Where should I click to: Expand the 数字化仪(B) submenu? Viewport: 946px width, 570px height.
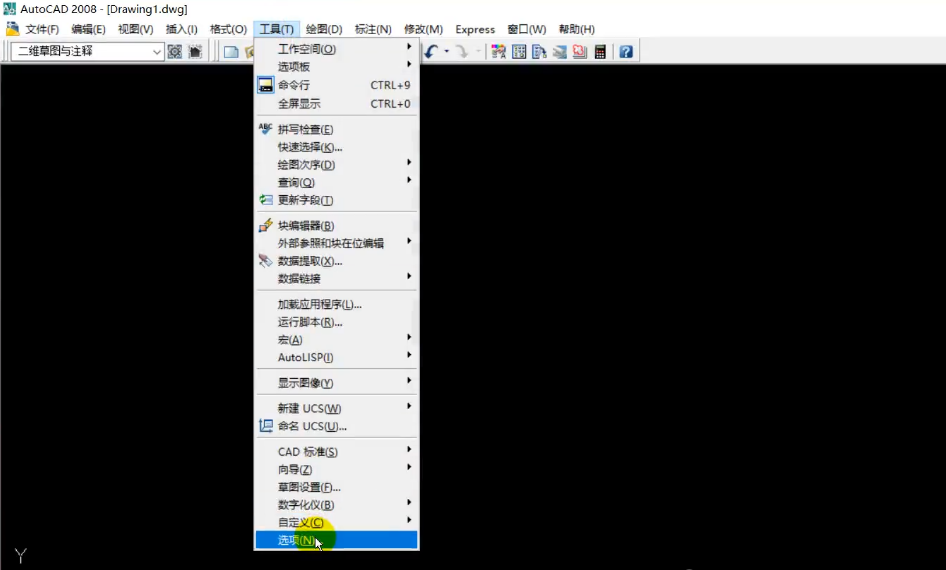pyautogui.click(x=336, y=505)
